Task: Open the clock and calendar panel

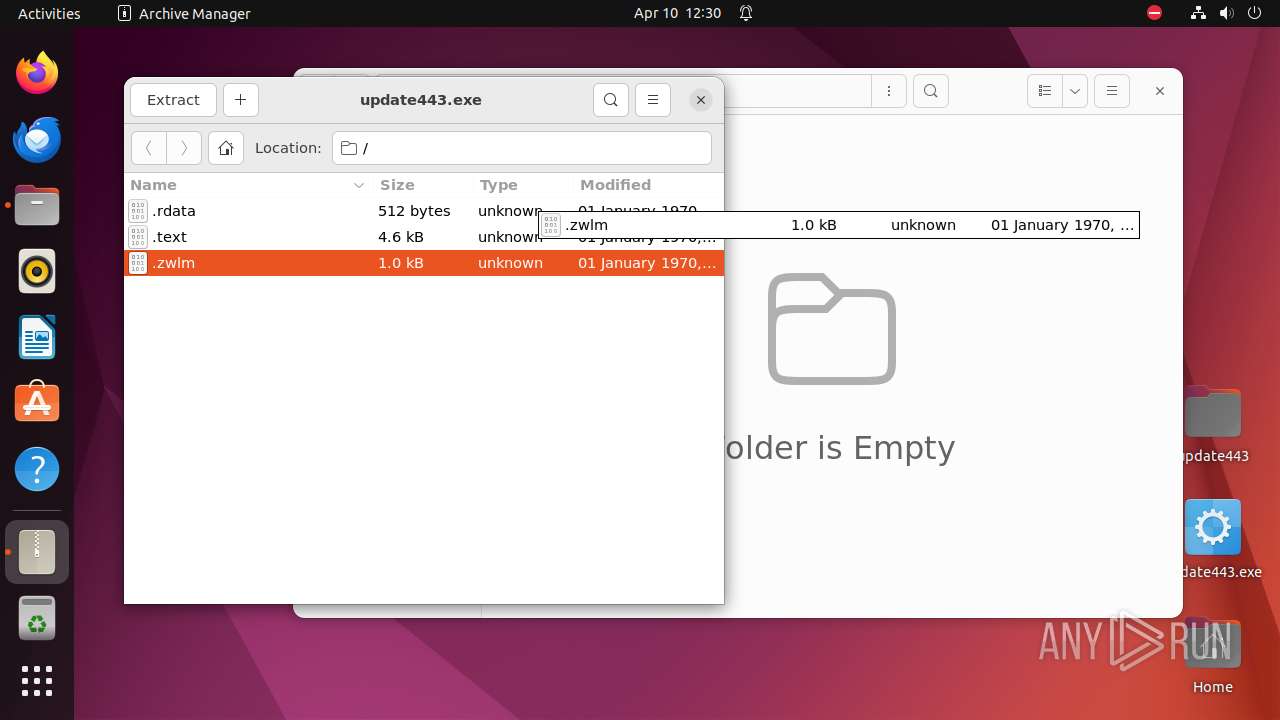Action: [677, 14]
